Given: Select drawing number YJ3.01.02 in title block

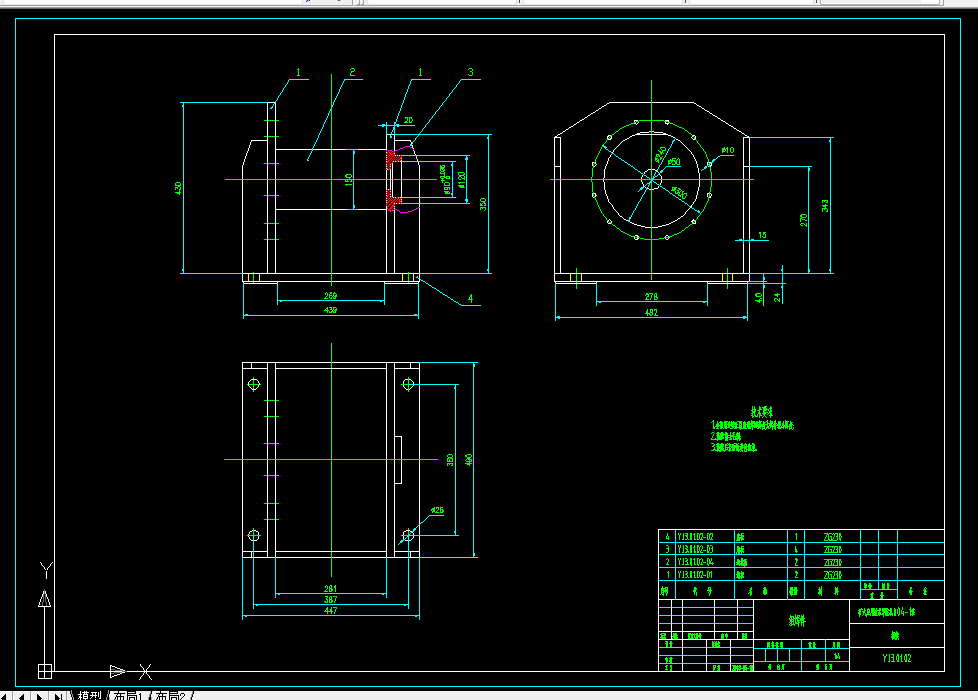Looking at the screenshot, I should (x=897, y=658).
